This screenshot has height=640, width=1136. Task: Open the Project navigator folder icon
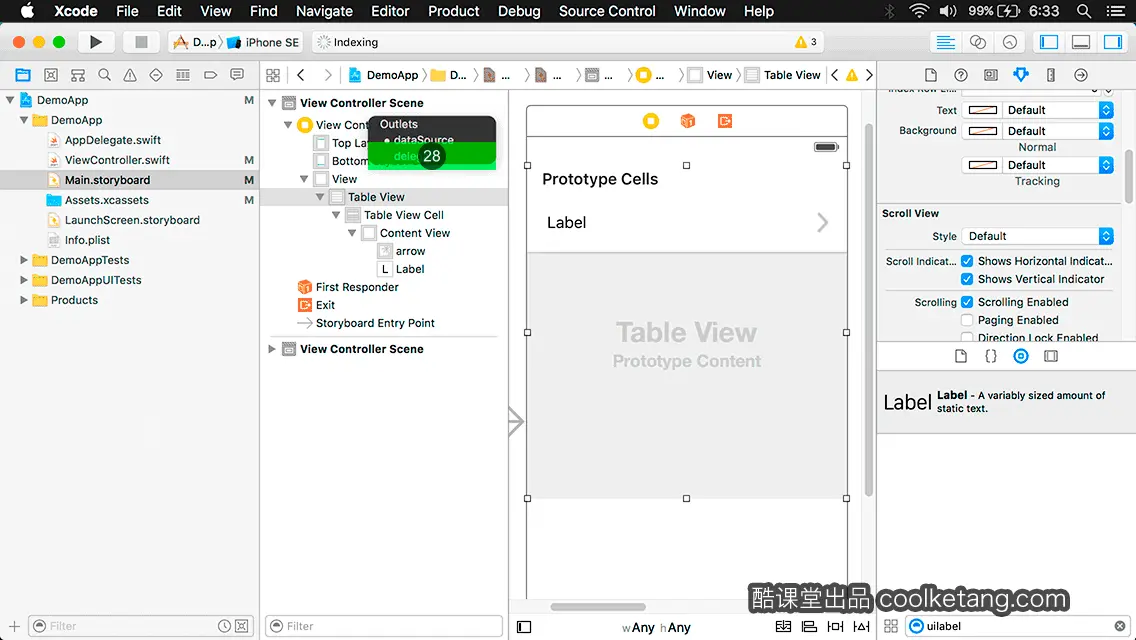coord(23,75)
